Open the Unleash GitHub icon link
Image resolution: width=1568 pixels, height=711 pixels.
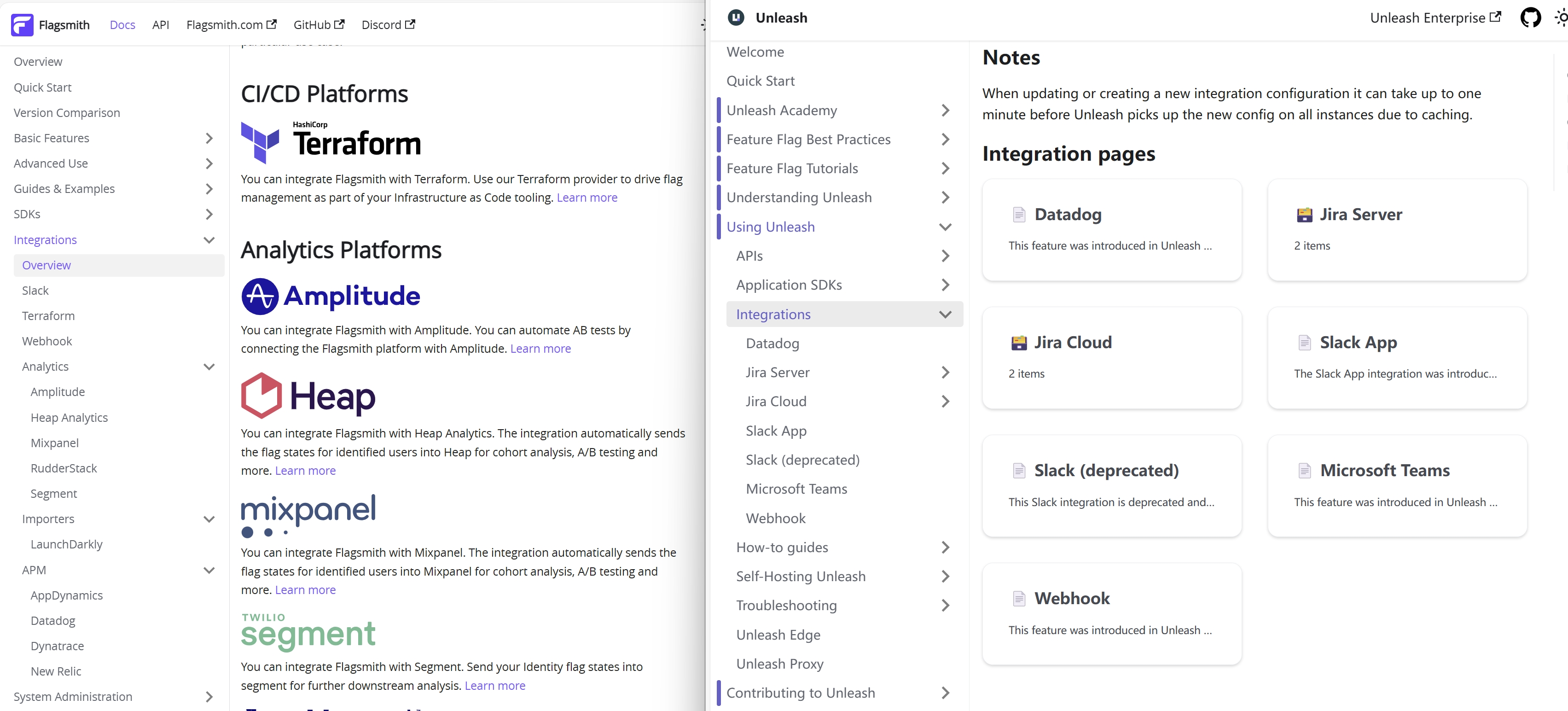pos(1531,17)
